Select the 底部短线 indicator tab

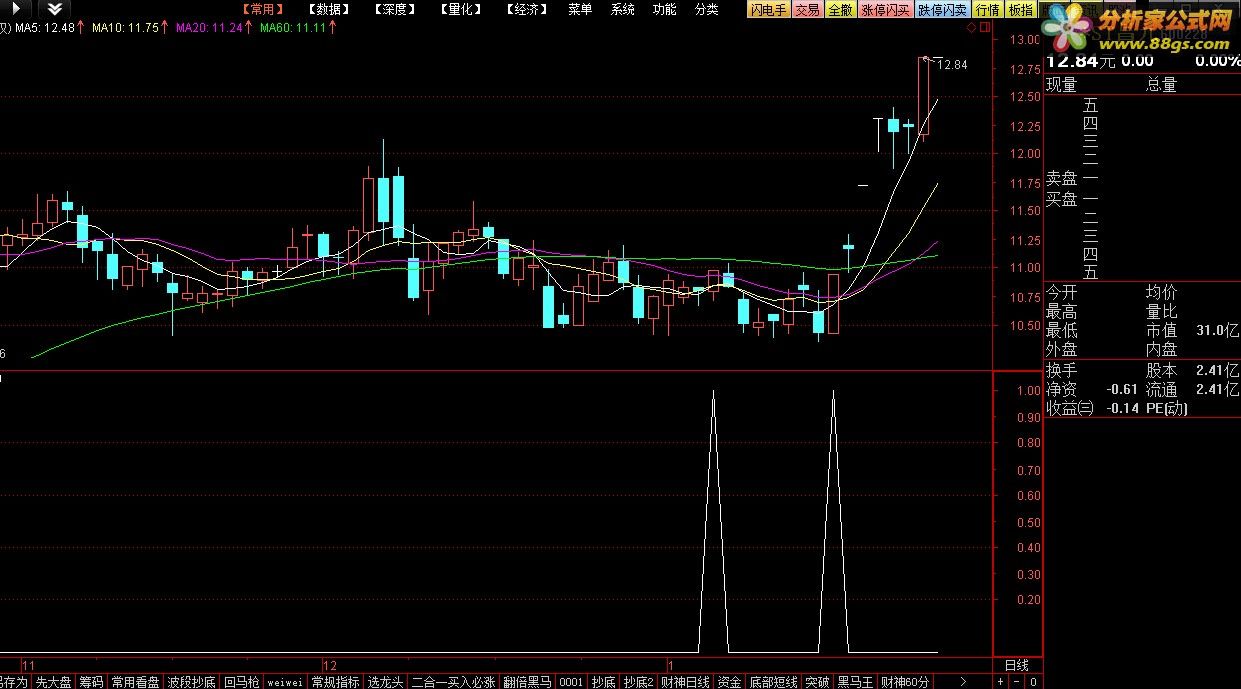(773, 682)
